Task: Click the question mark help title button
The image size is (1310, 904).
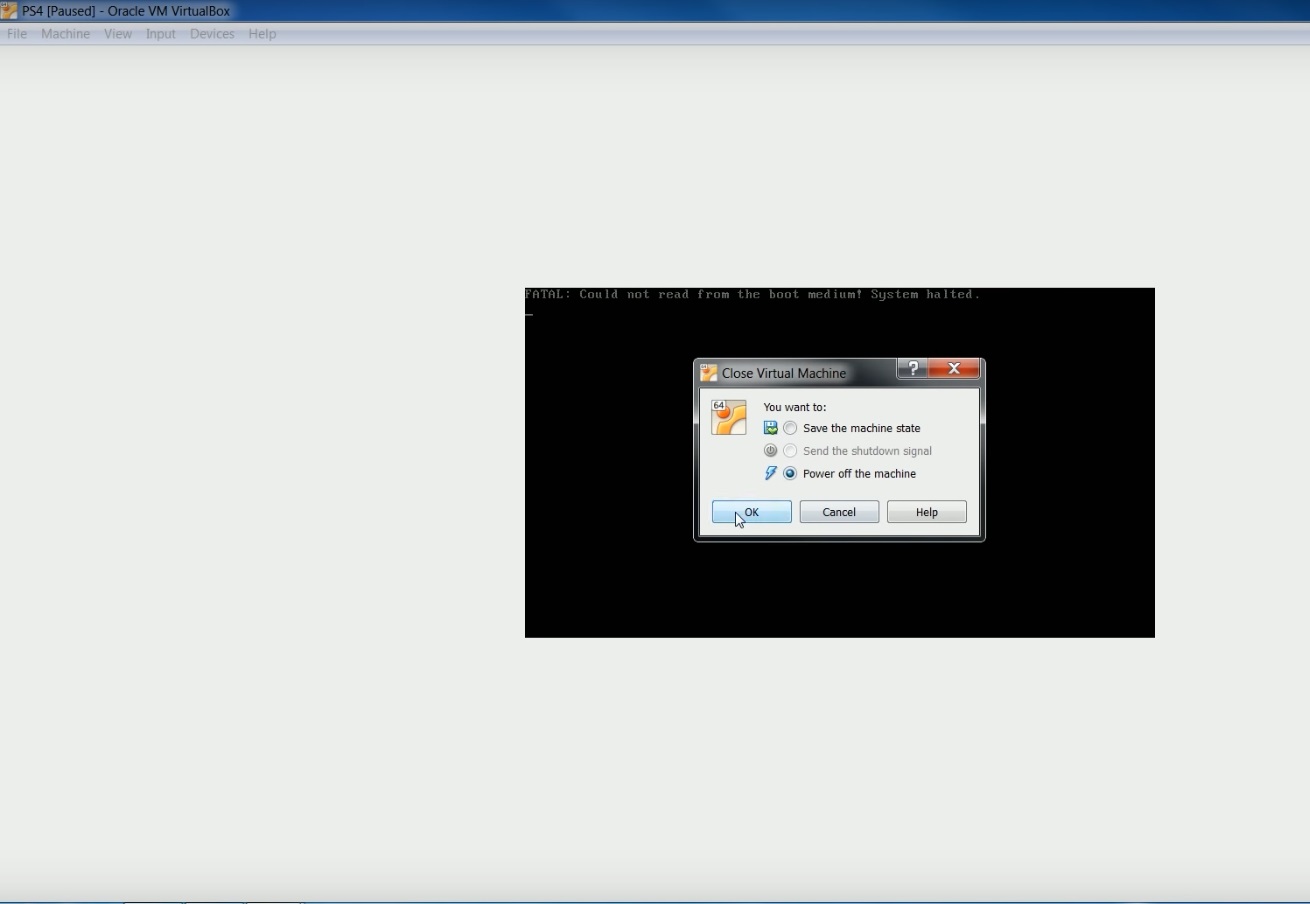Action: tap(912, 368)
